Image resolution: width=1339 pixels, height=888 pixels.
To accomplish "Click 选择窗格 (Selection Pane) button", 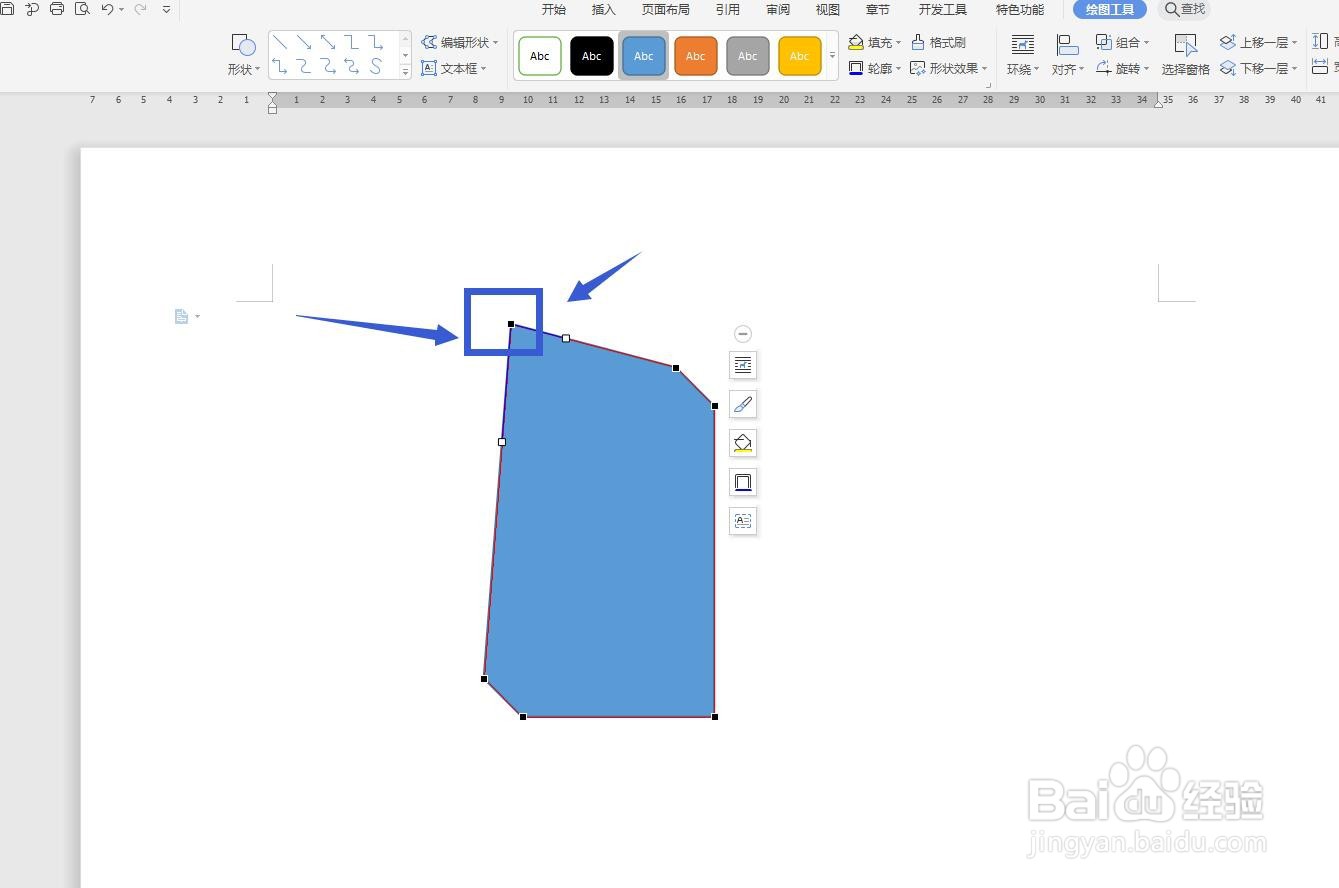I will tap(1186, 55).
